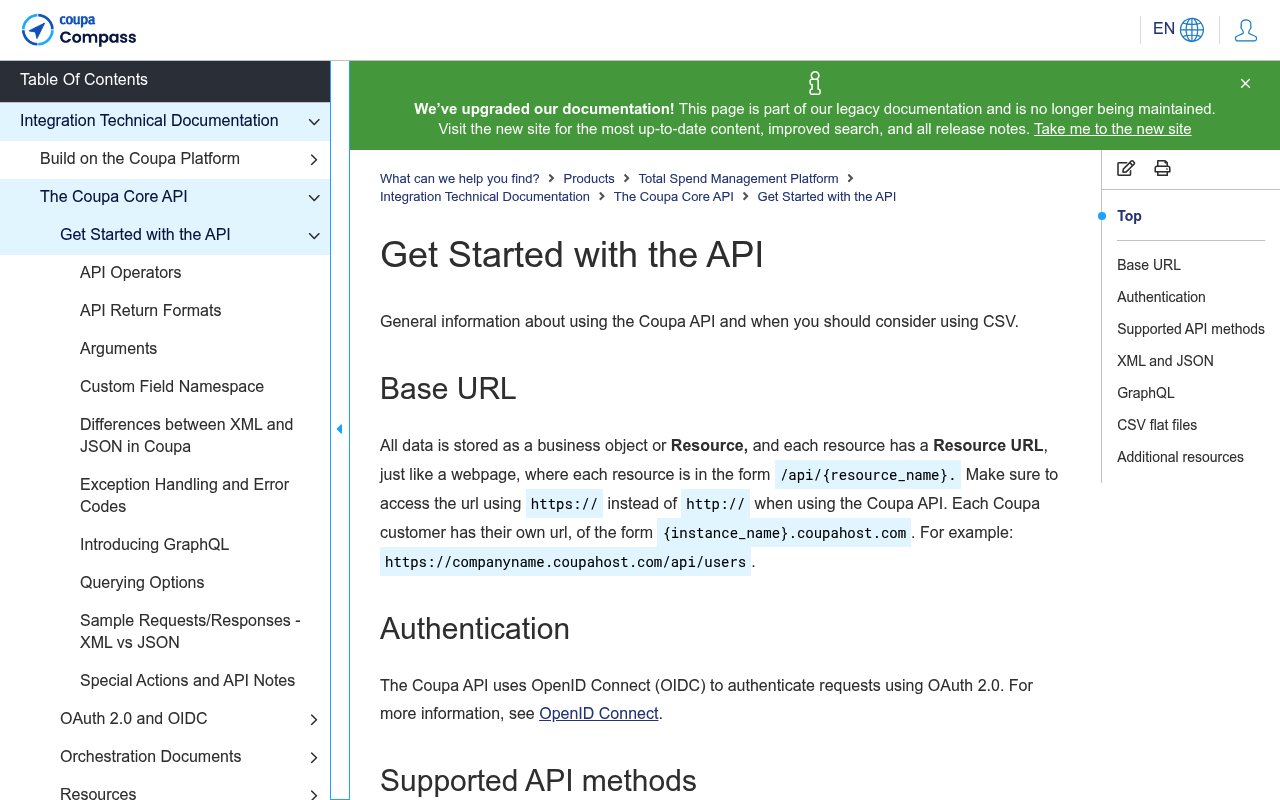This screenshot has width=1280, height=800.
Task: Jump to Additional resources in outline
Action: point(1180,457)
